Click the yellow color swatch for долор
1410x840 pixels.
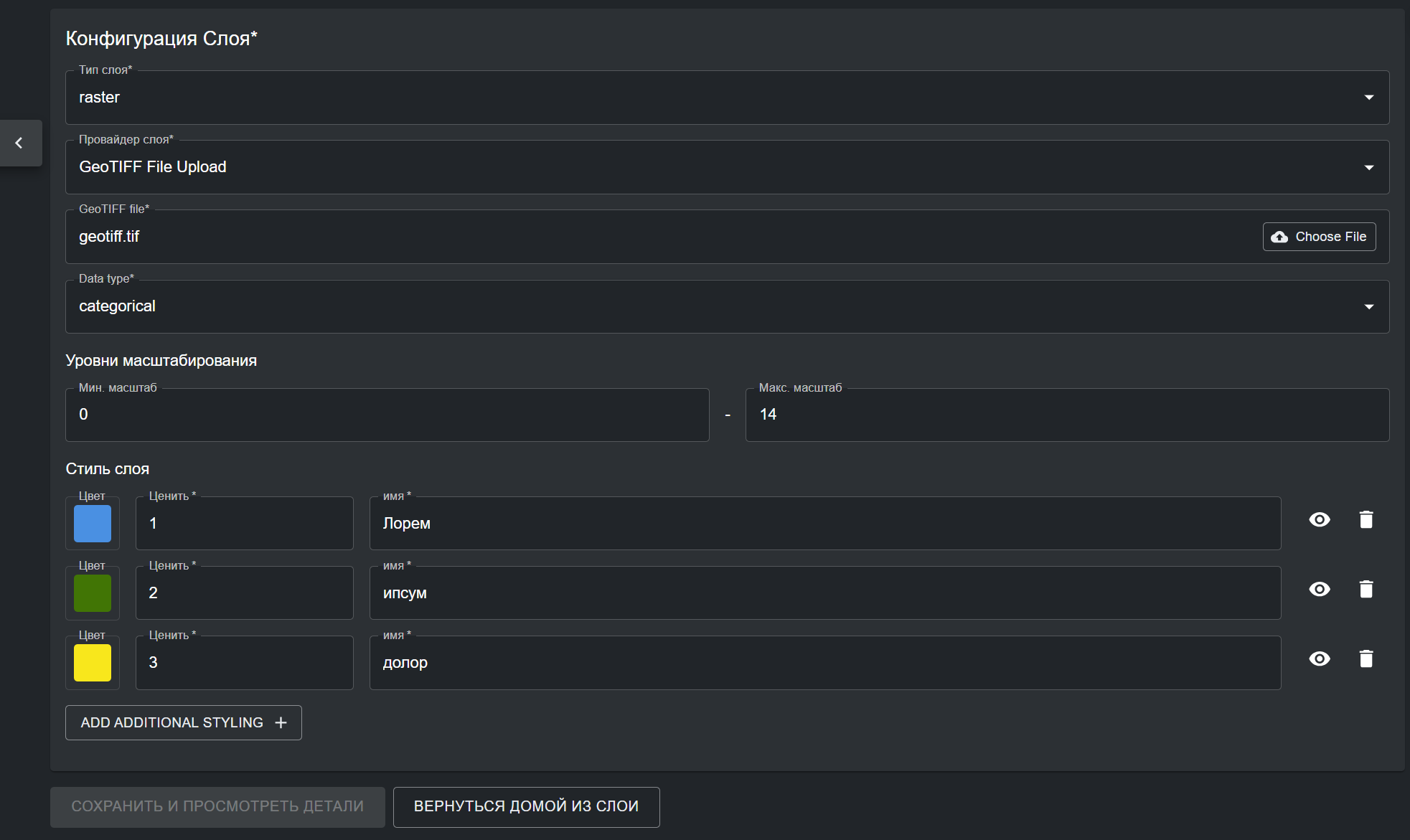93,663
